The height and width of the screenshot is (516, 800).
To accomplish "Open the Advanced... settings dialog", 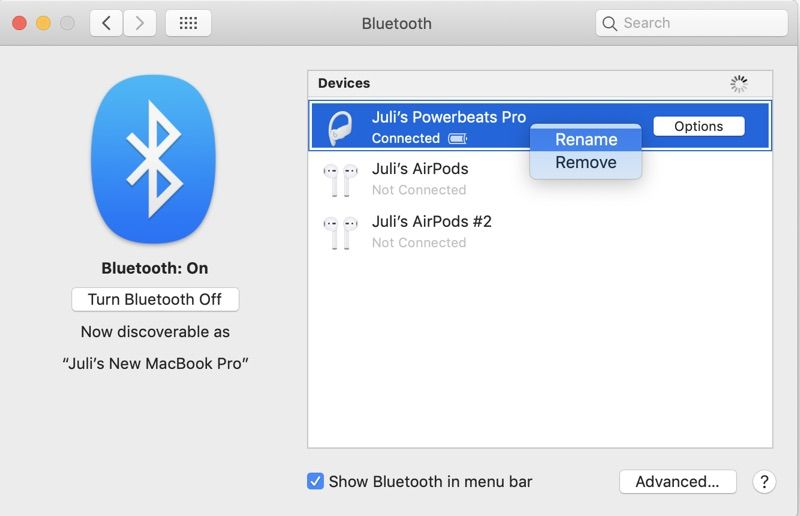I will click(677, 482).
